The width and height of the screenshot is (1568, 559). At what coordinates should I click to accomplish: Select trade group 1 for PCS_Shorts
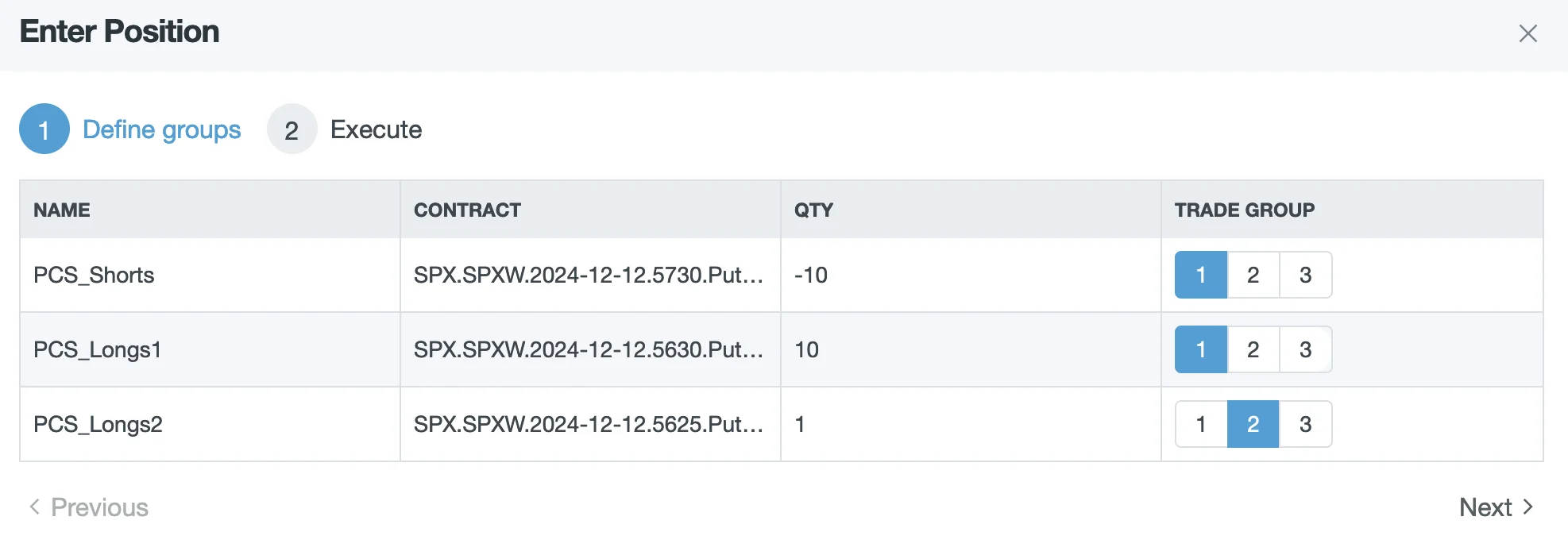pos(1200,275)
